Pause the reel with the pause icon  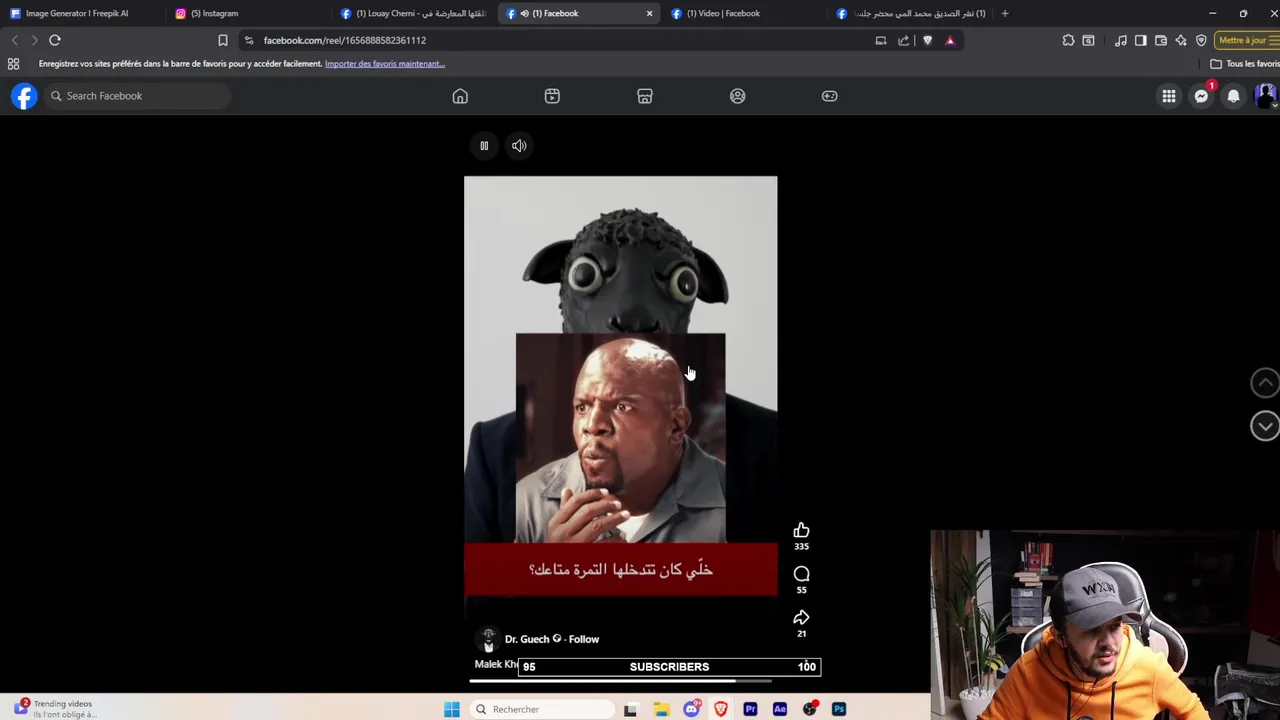tap(484, 146)
